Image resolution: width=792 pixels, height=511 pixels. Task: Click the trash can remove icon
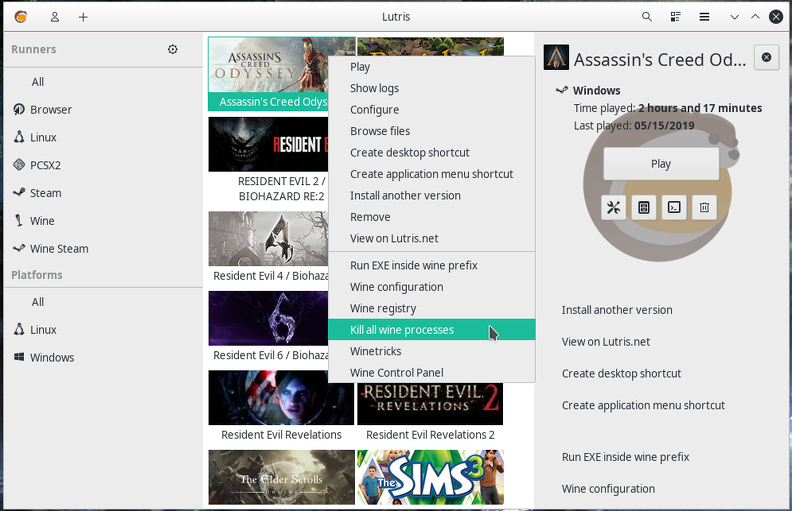click(705, 207)
